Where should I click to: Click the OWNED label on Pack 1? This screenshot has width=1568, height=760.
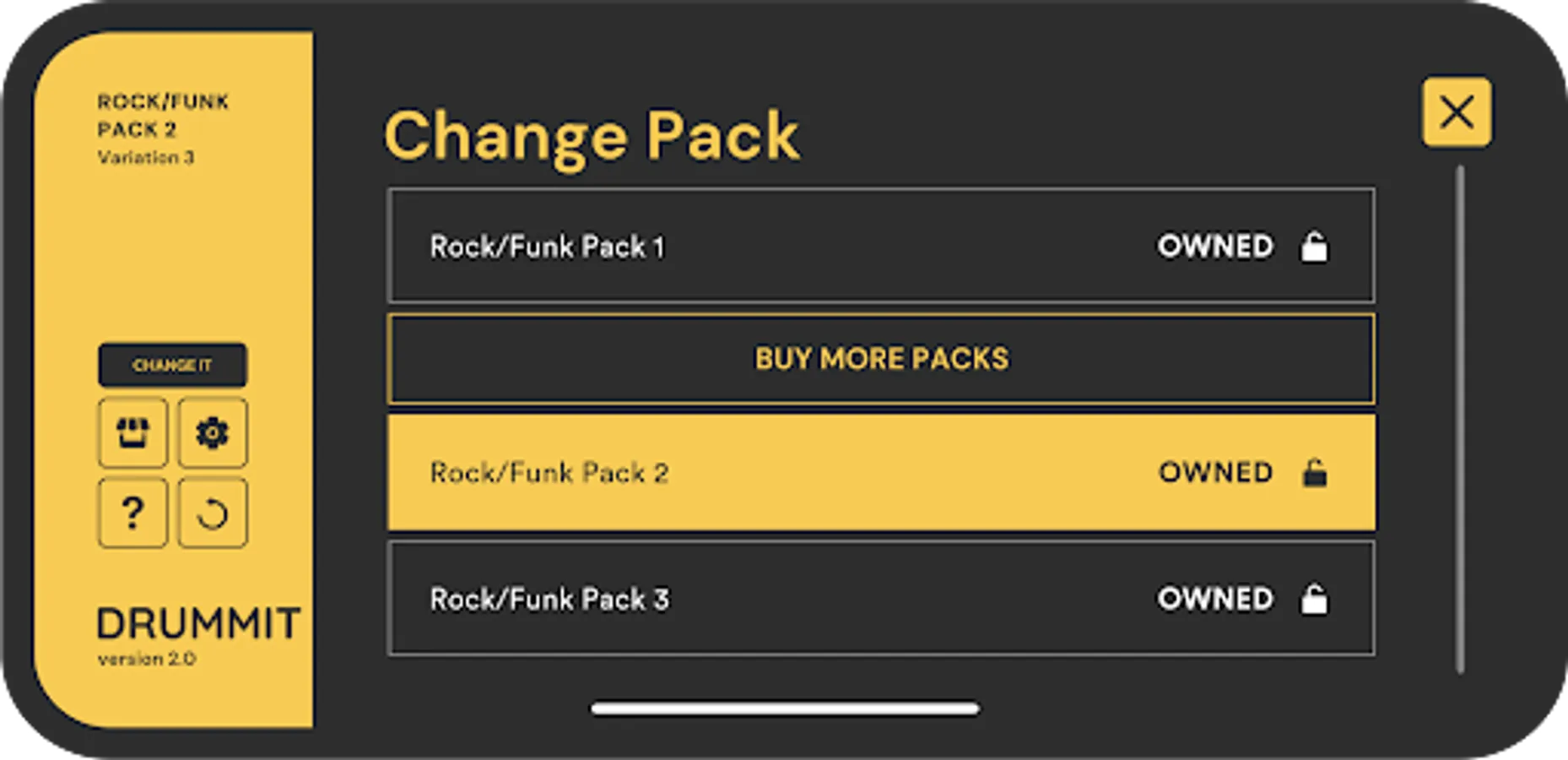(1214, 247)
